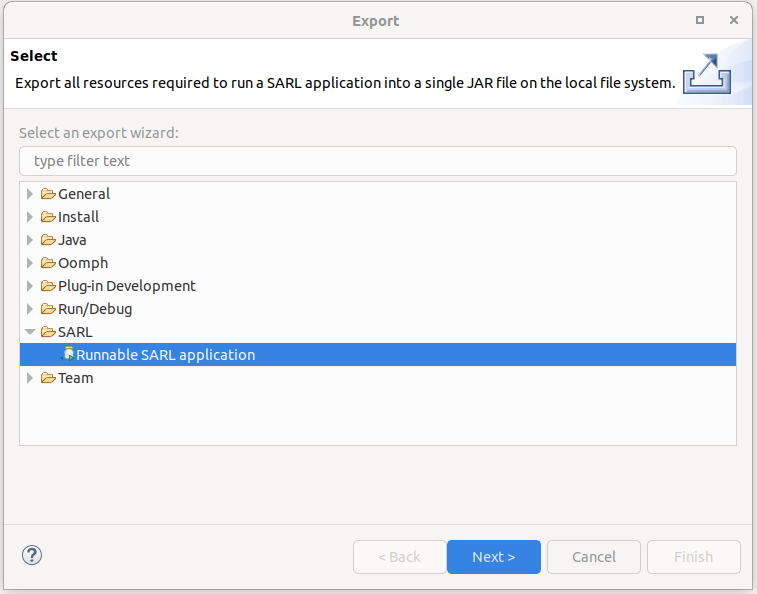Click the disabled Back button
This screenshot has height=594, width=757.
click(x=399, y=557)
